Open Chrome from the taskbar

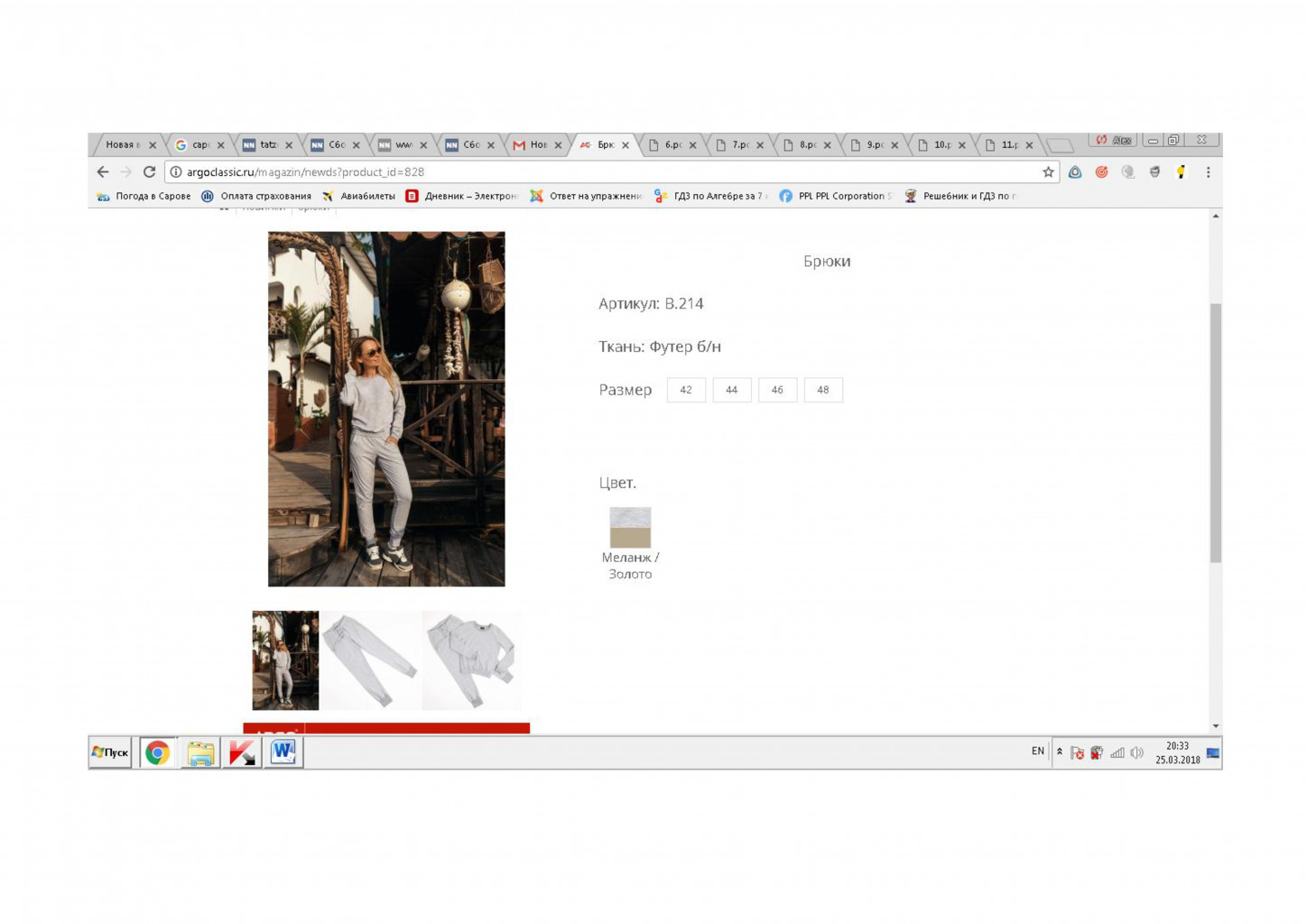pyautogui.click(x=157, y=753)
